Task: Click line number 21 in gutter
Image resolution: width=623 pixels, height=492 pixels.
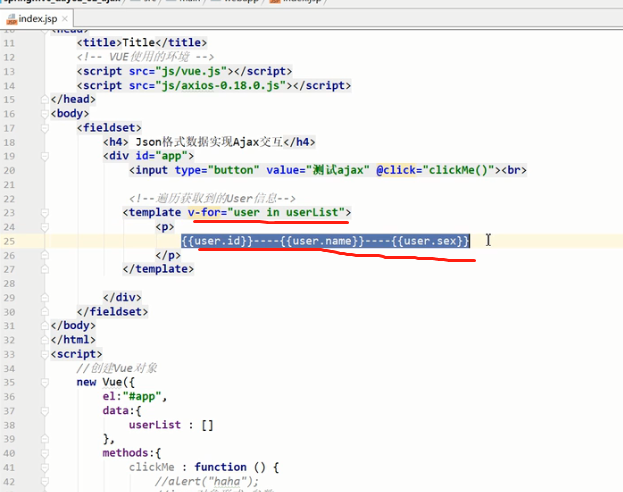Action: tap(9, 185)
